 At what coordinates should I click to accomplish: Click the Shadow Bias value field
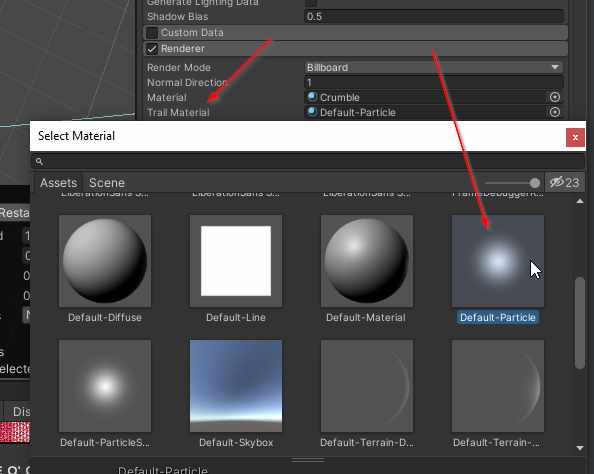434,17
